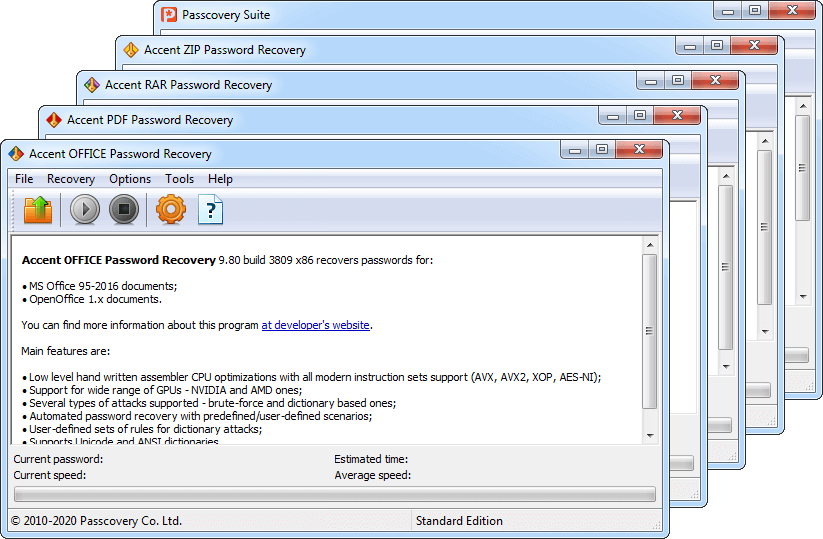The image size is (823, 539).
Task: Minimize the Accent OFFICE Password Recovery window
Action: pyautogui.click(x=575, y=150)
